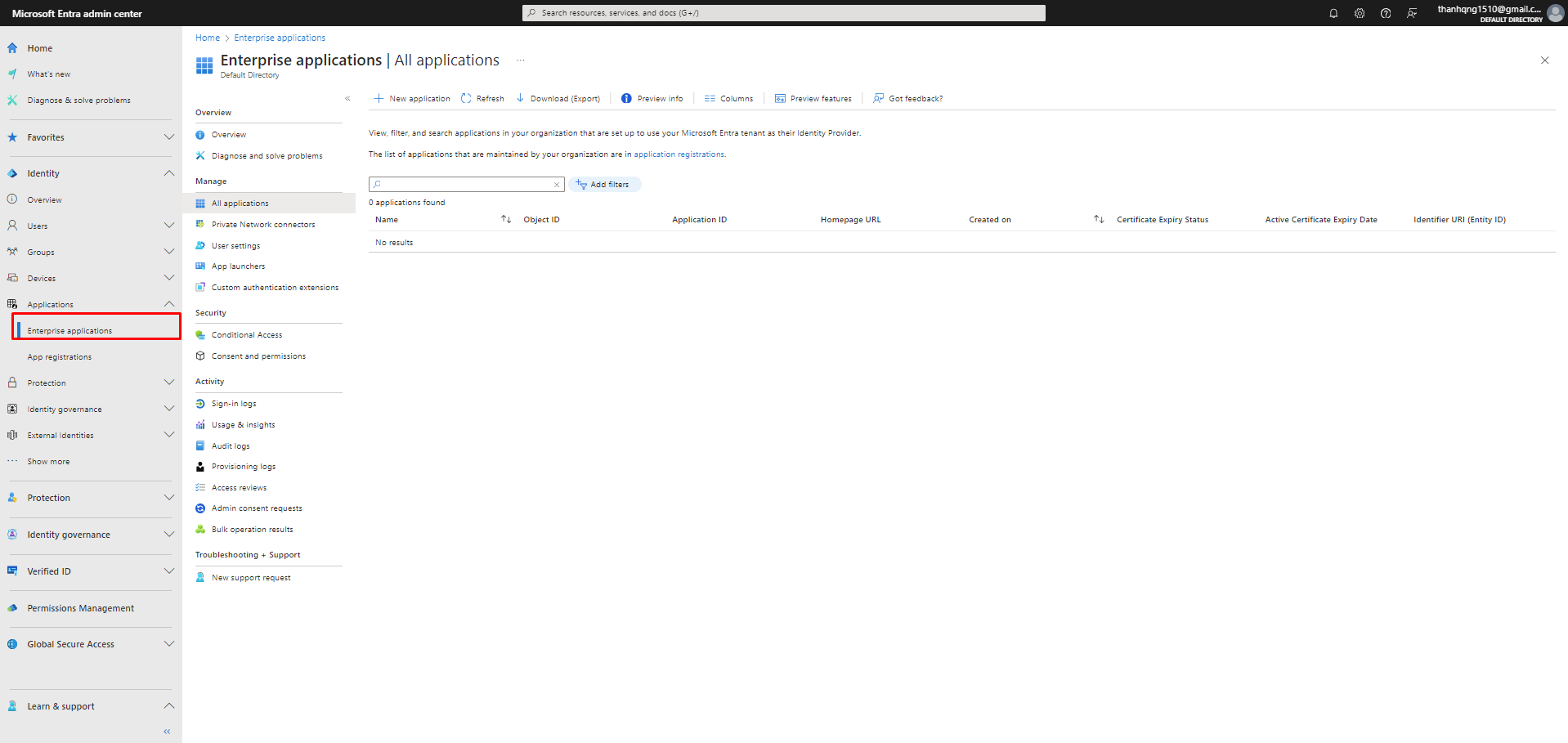Select All applications menu item

[x=269, y=203]
